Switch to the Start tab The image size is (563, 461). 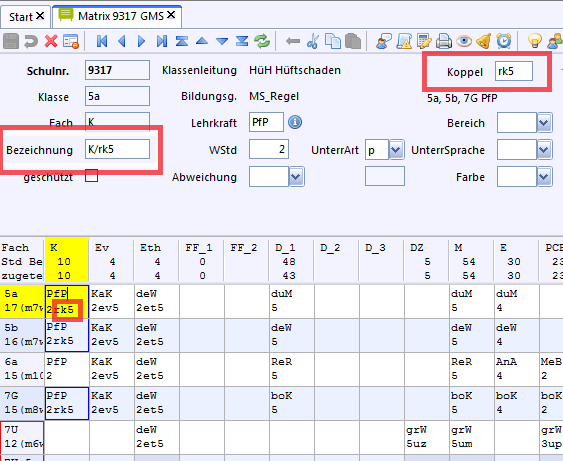pos(20,17)
